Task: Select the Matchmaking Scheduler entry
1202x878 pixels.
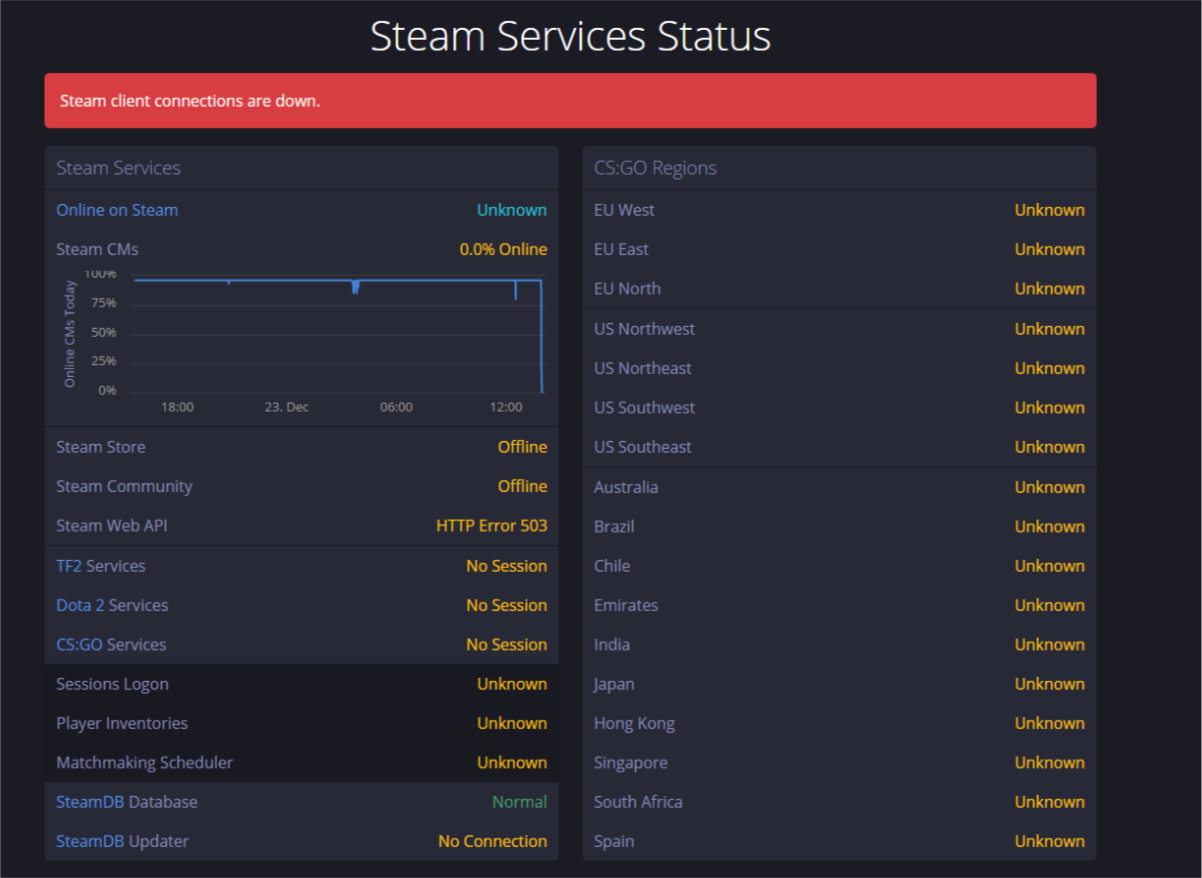Action: [x=300, y=762]
